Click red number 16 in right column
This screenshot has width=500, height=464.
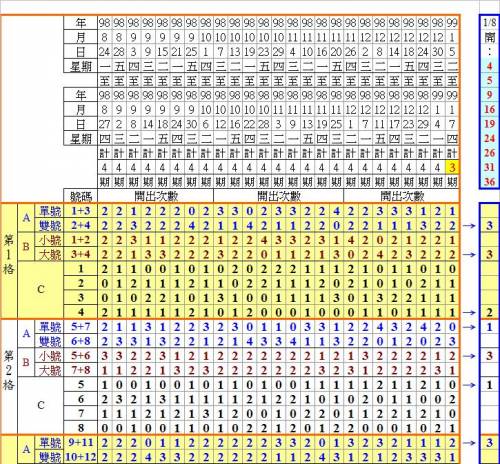click(489, 109)
